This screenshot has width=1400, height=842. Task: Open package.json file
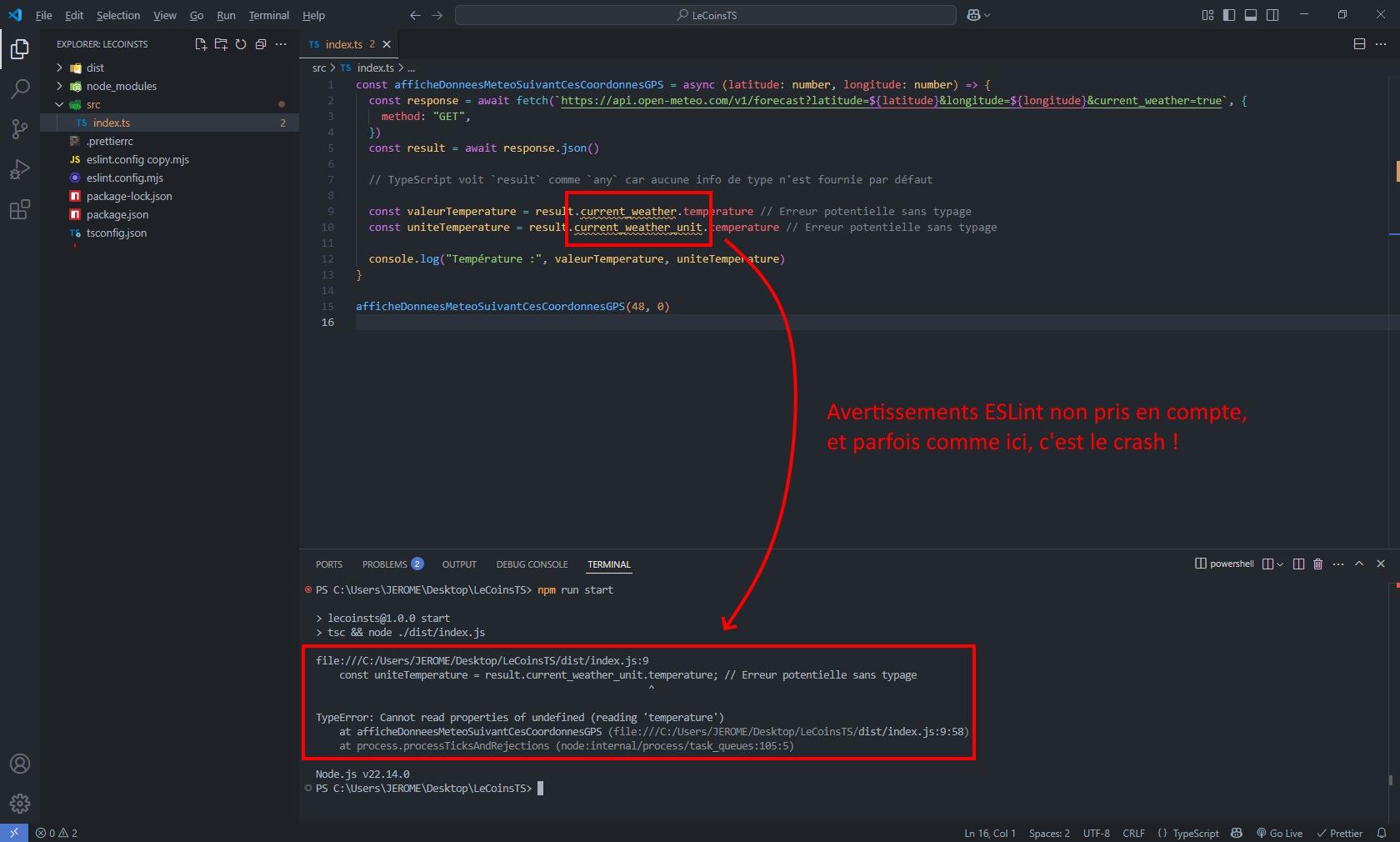[x=169, y=214]
